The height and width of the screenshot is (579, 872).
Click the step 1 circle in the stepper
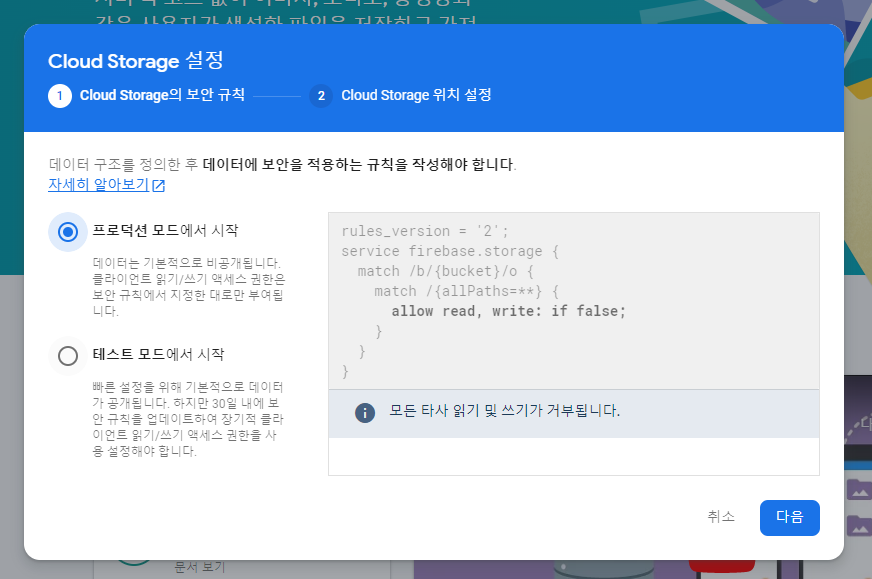60,96
